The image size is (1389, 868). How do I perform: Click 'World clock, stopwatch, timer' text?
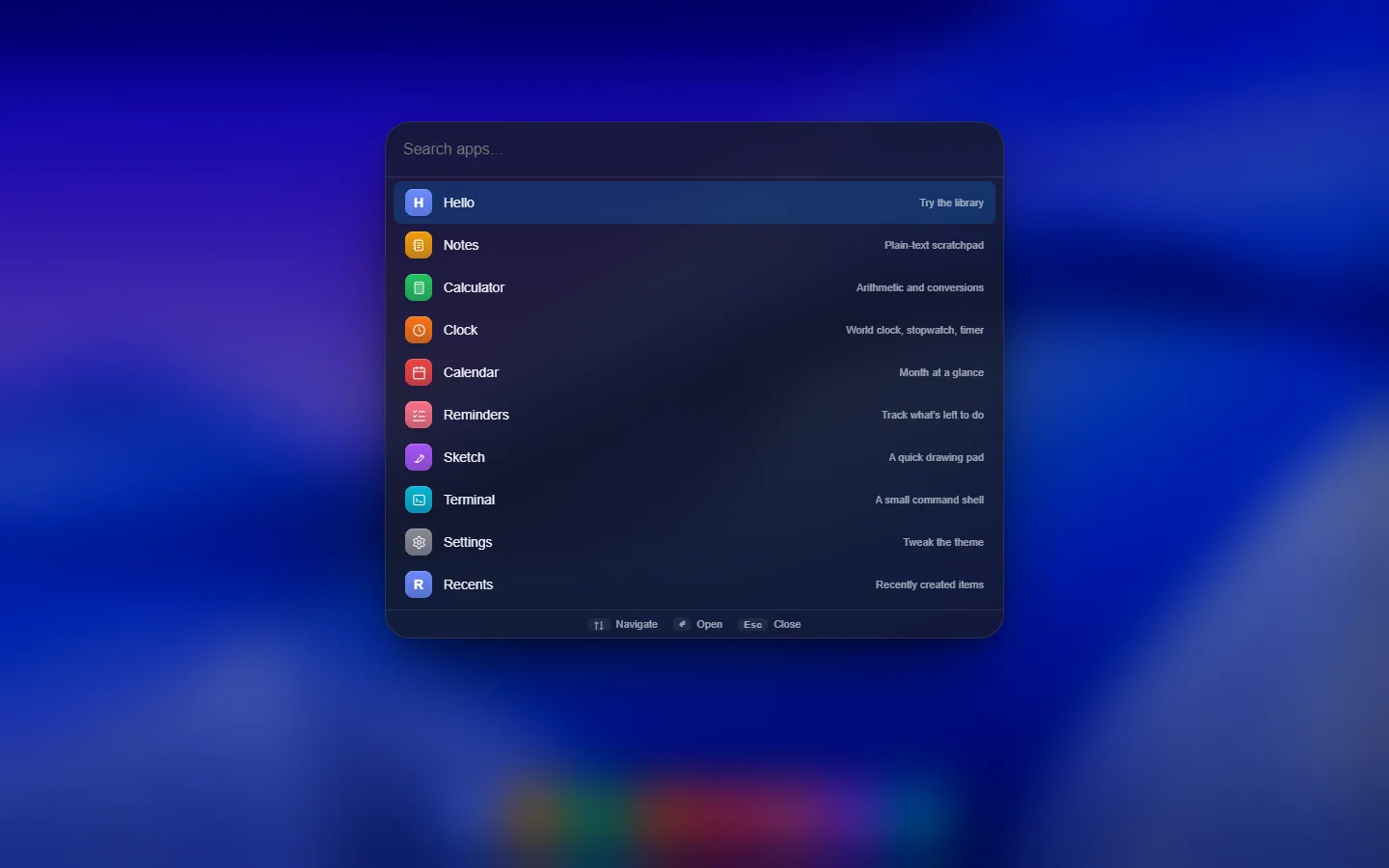[x=914, y=330]
